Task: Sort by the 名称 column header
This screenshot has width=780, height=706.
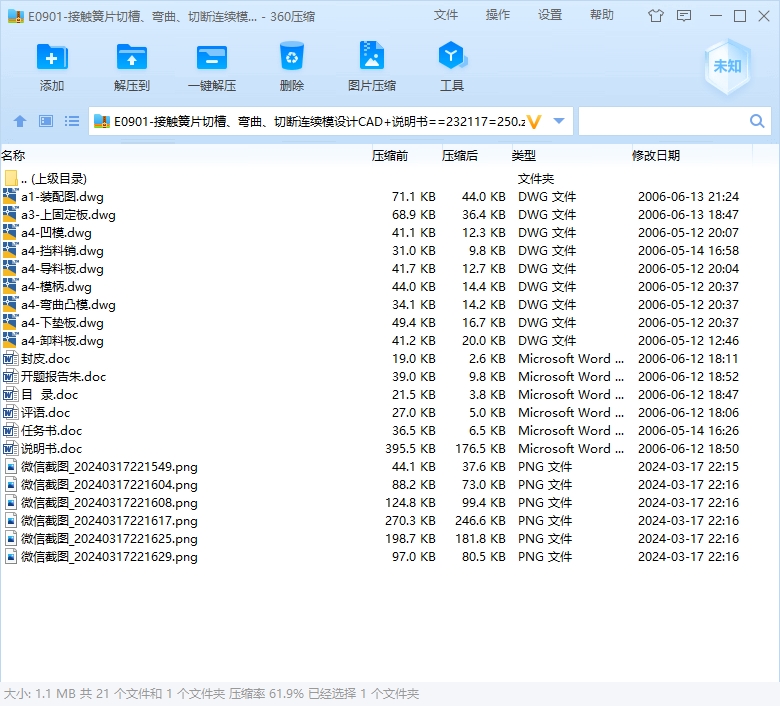Action: tap(13, 156)
